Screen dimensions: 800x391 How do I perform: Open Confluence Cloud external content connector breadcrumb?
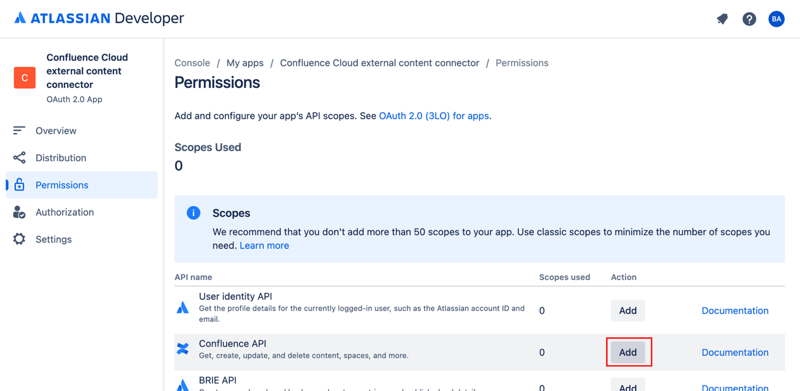[x=380, y=63]
